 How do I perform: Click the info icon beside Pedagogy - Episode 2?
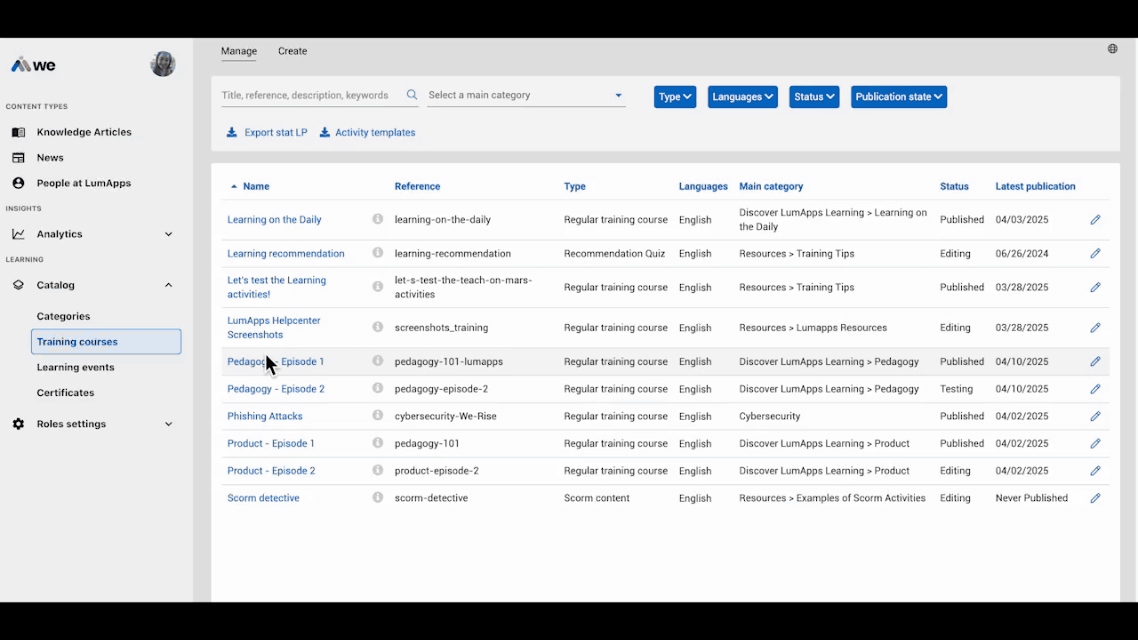tap(377, 388)
